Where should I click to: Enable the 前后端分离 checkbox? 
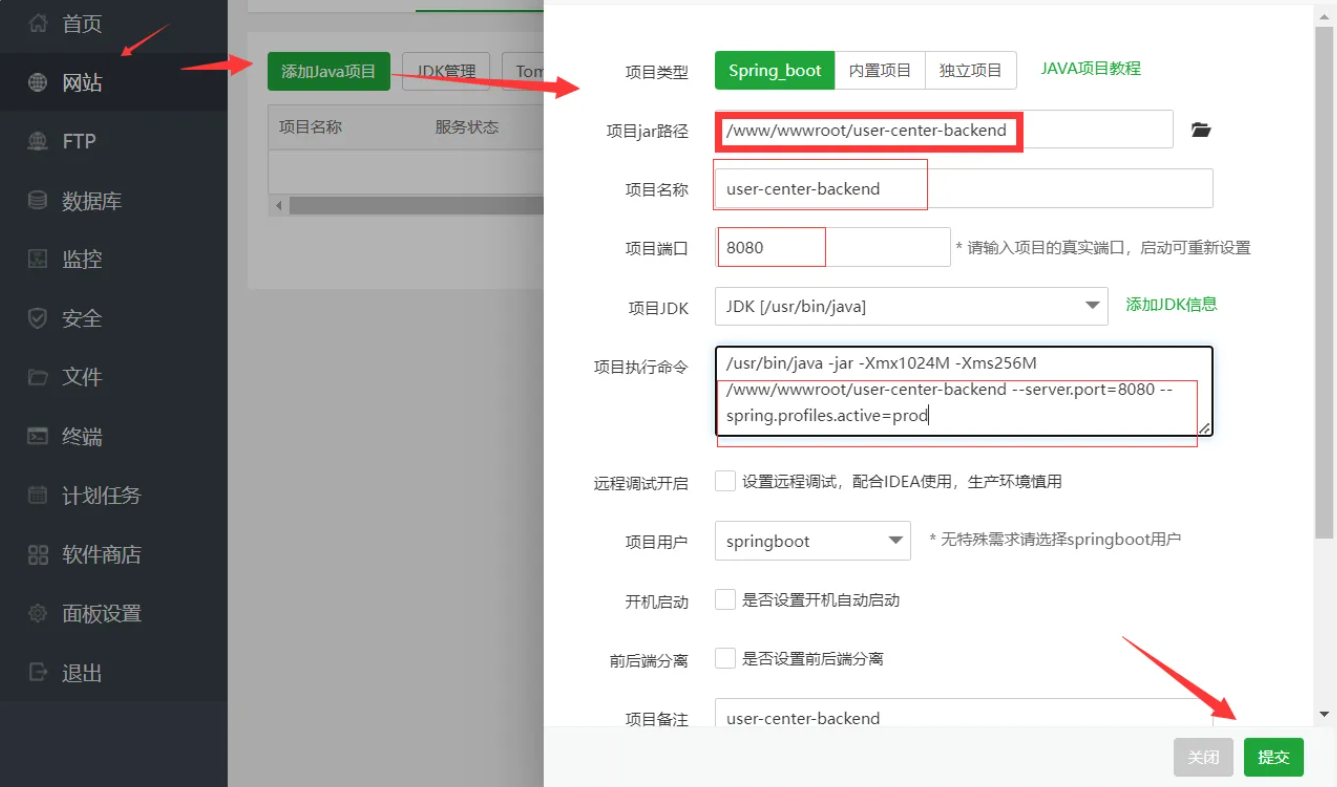(726, 658)
